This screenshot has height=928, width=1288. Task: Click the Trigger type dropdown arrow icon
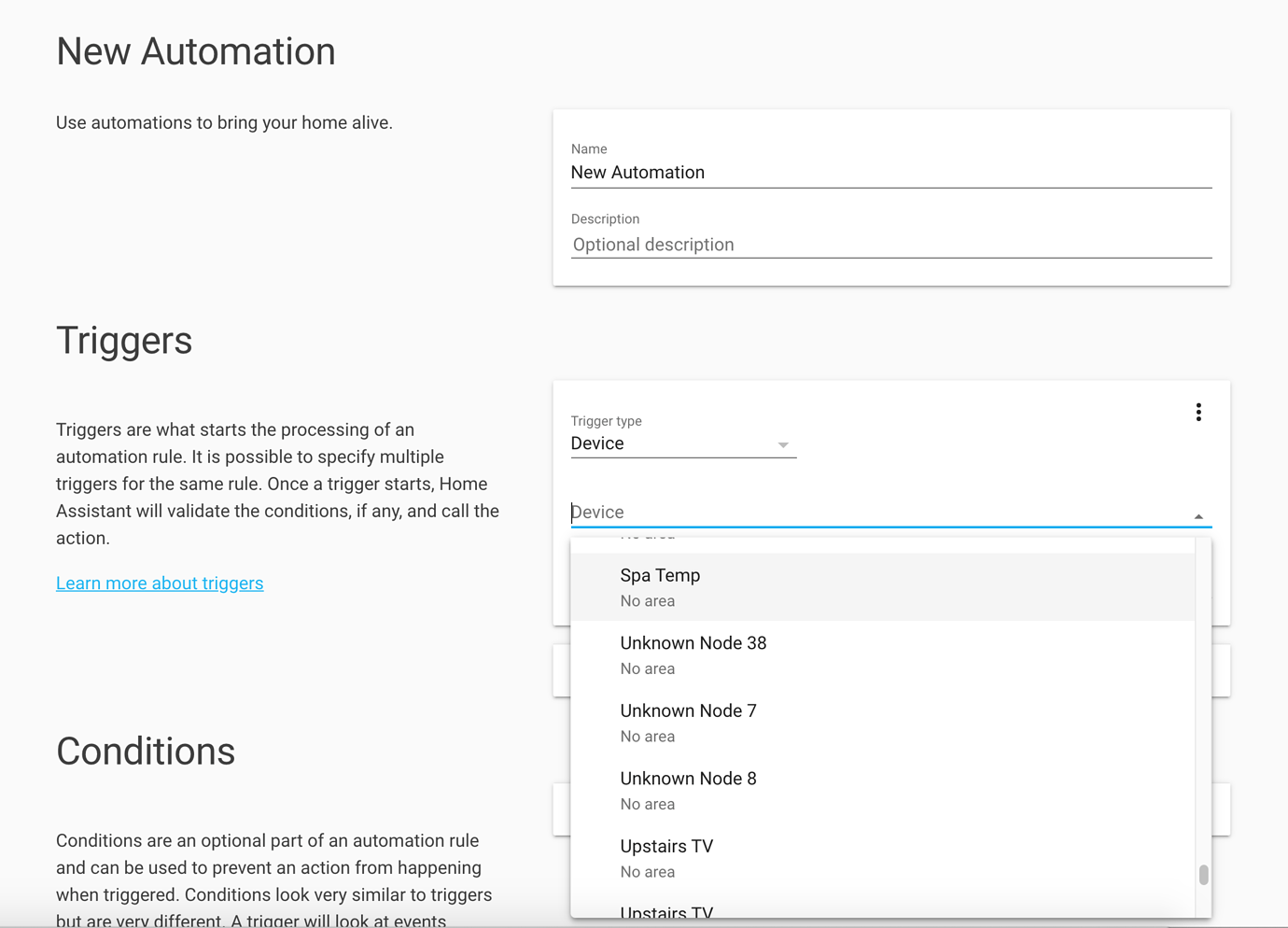pyautogui.click(x=783, y=445)
